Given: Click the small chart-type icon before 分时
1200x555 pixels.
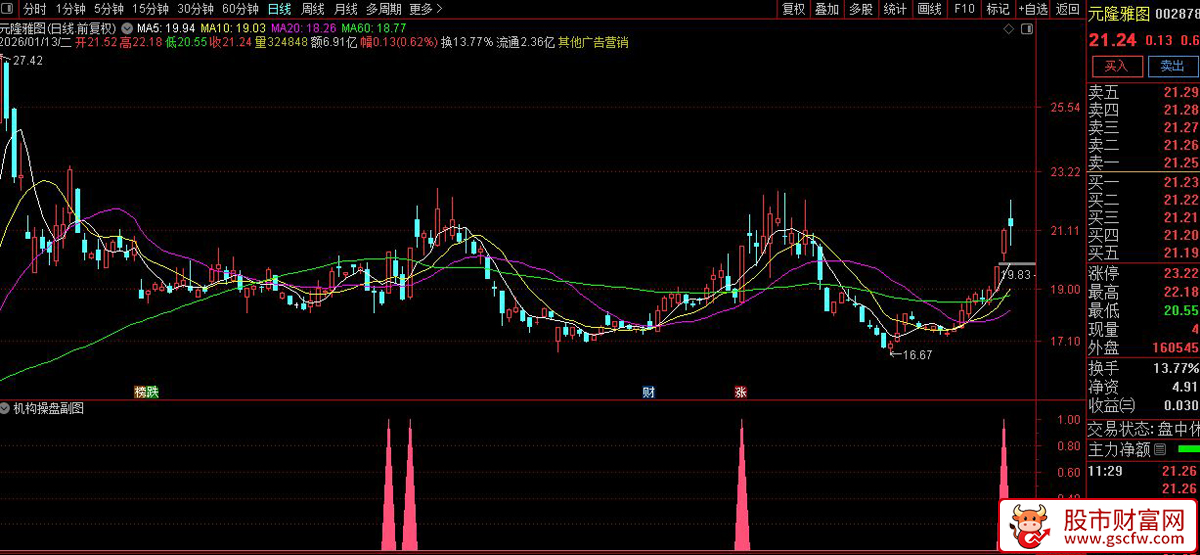Looking at the screenshot, I should tap(9, 8).
